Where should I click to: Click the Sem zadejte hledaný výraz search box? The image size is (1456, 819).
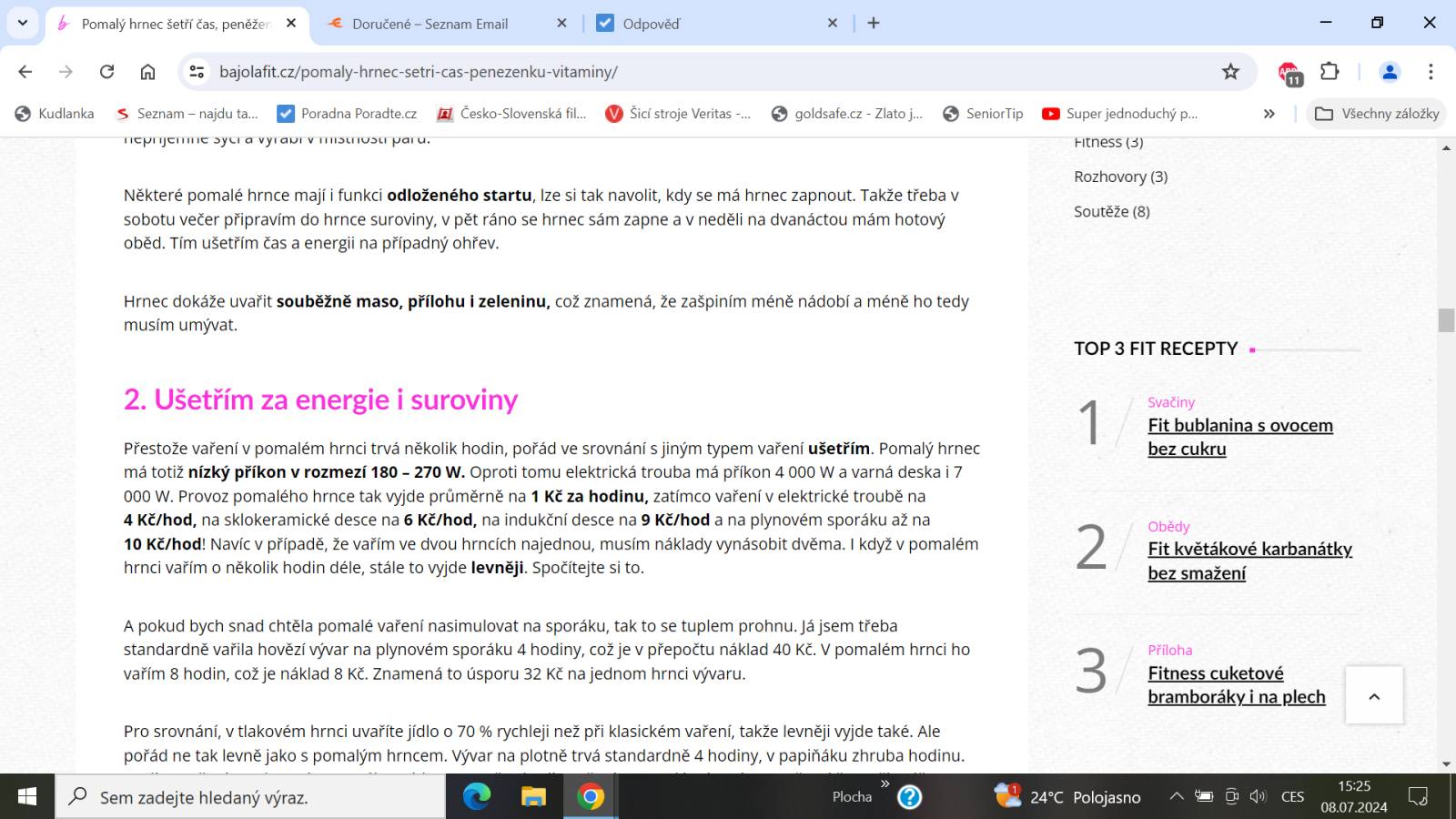pyautogui.click(x=250, y=797)
